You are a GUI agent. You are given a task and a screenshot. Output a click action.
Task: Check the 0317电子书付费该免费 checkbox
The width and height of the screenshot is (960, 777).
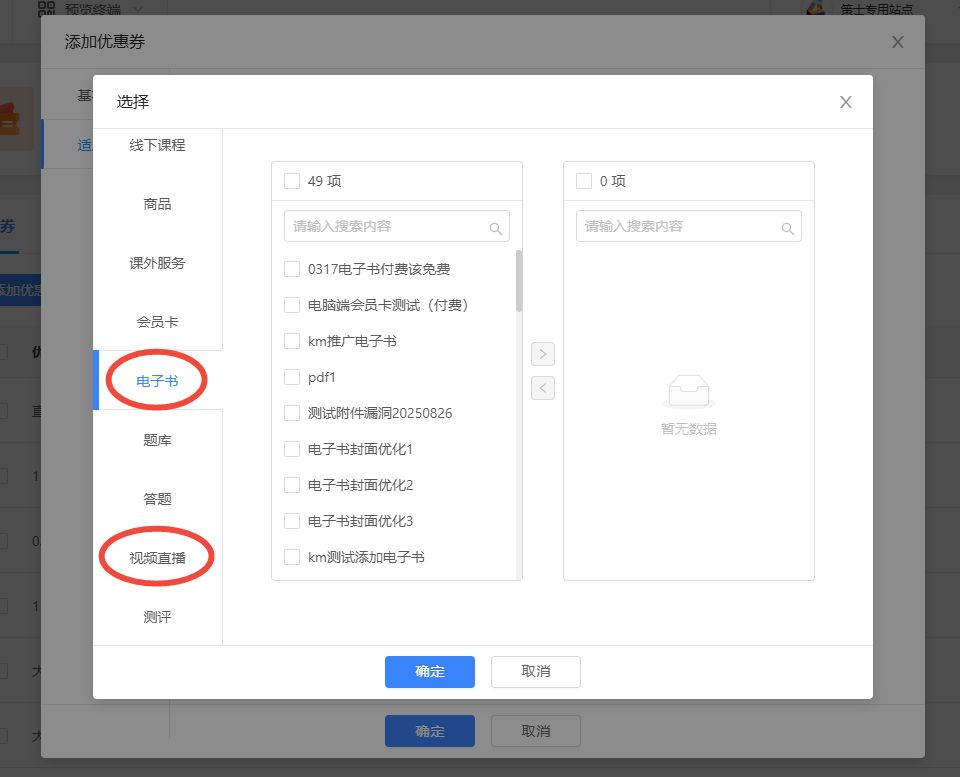pos(292,269)
